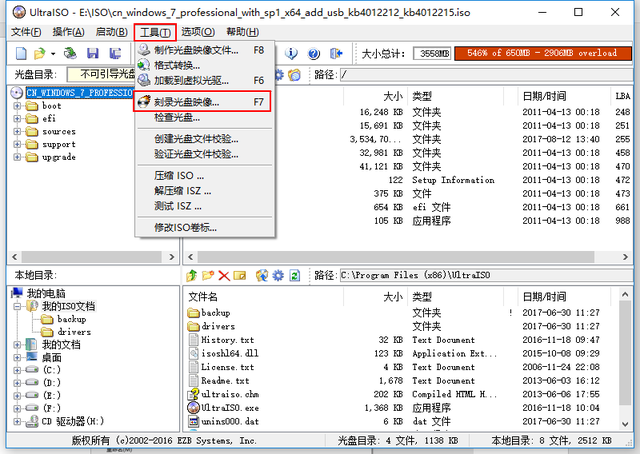Click the Format Conversion (格式转换) menu icon

click(x=144, y=65)
